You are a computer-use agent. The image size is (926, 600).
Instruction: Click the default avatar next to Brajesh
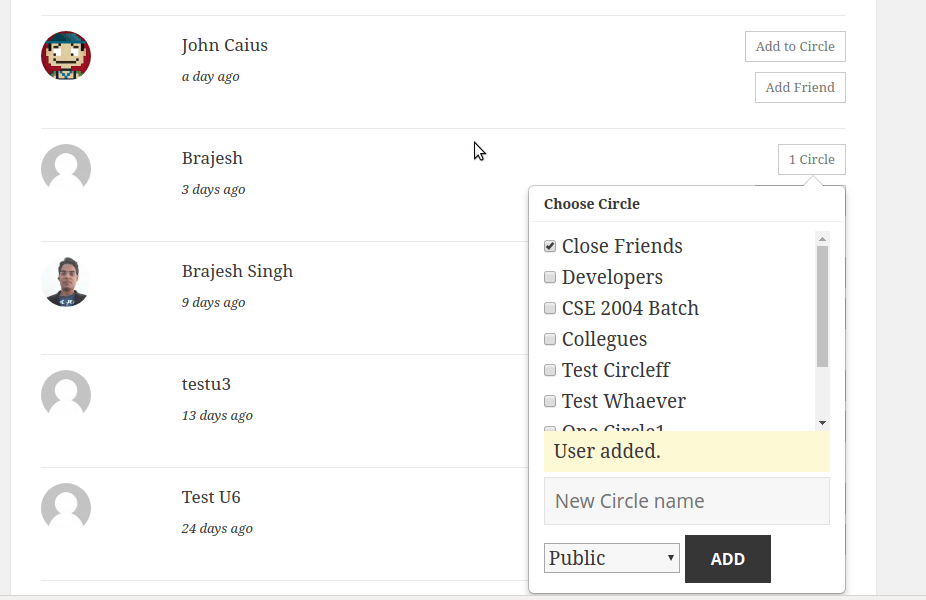pos(65,169)
